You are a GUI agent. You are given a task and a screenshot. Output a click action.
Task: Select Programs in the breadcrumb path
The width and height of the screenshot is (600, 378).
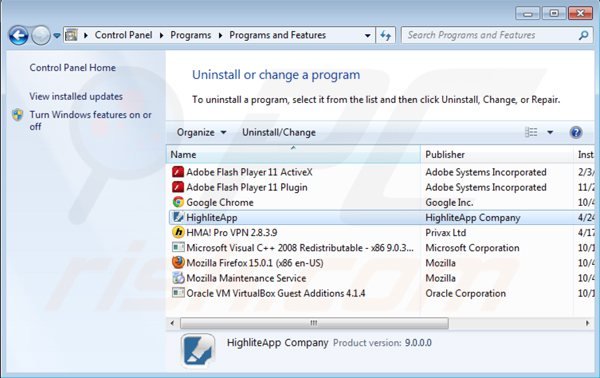(x=191, y=35)
